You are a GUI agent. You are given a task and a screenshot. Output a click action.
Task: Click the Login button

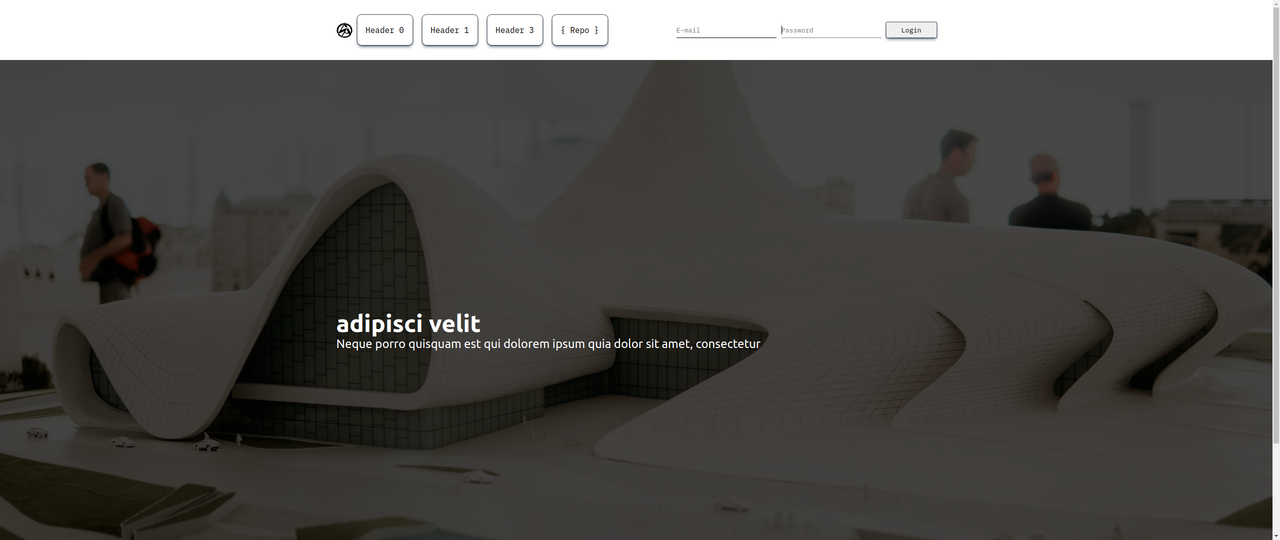[911, 30]
